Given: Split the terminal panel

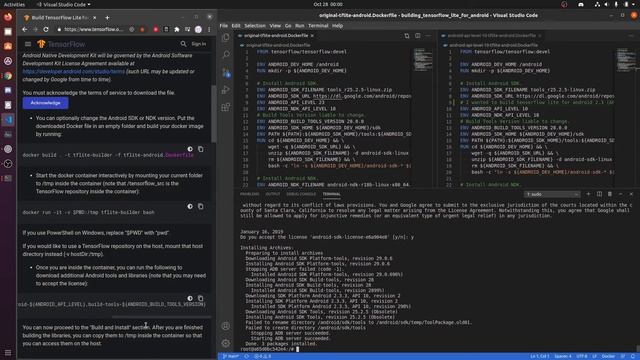Looking at the screenshot, I should tap(599, 194).
